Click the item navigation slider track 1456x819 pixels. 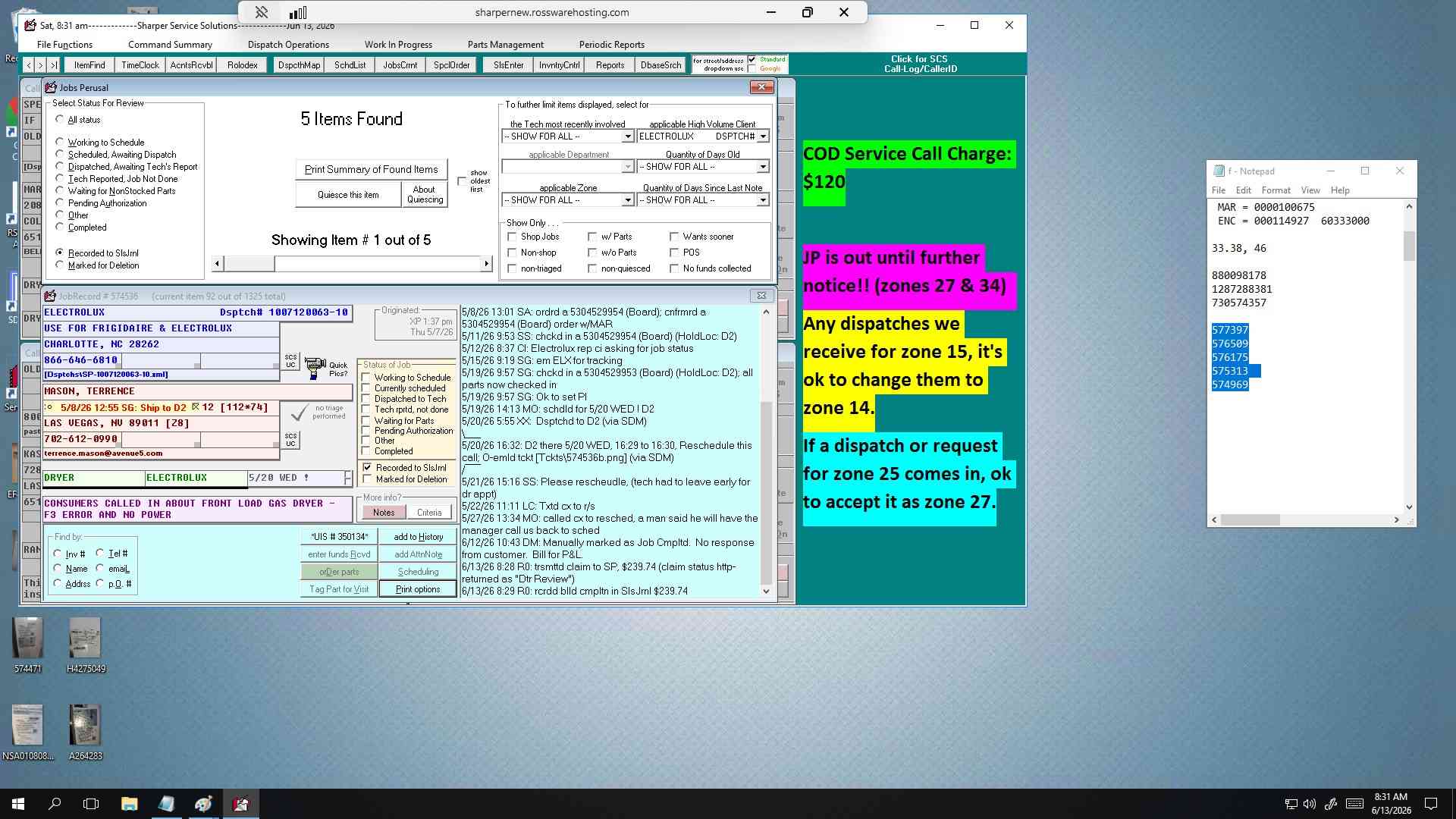[352, 263]
